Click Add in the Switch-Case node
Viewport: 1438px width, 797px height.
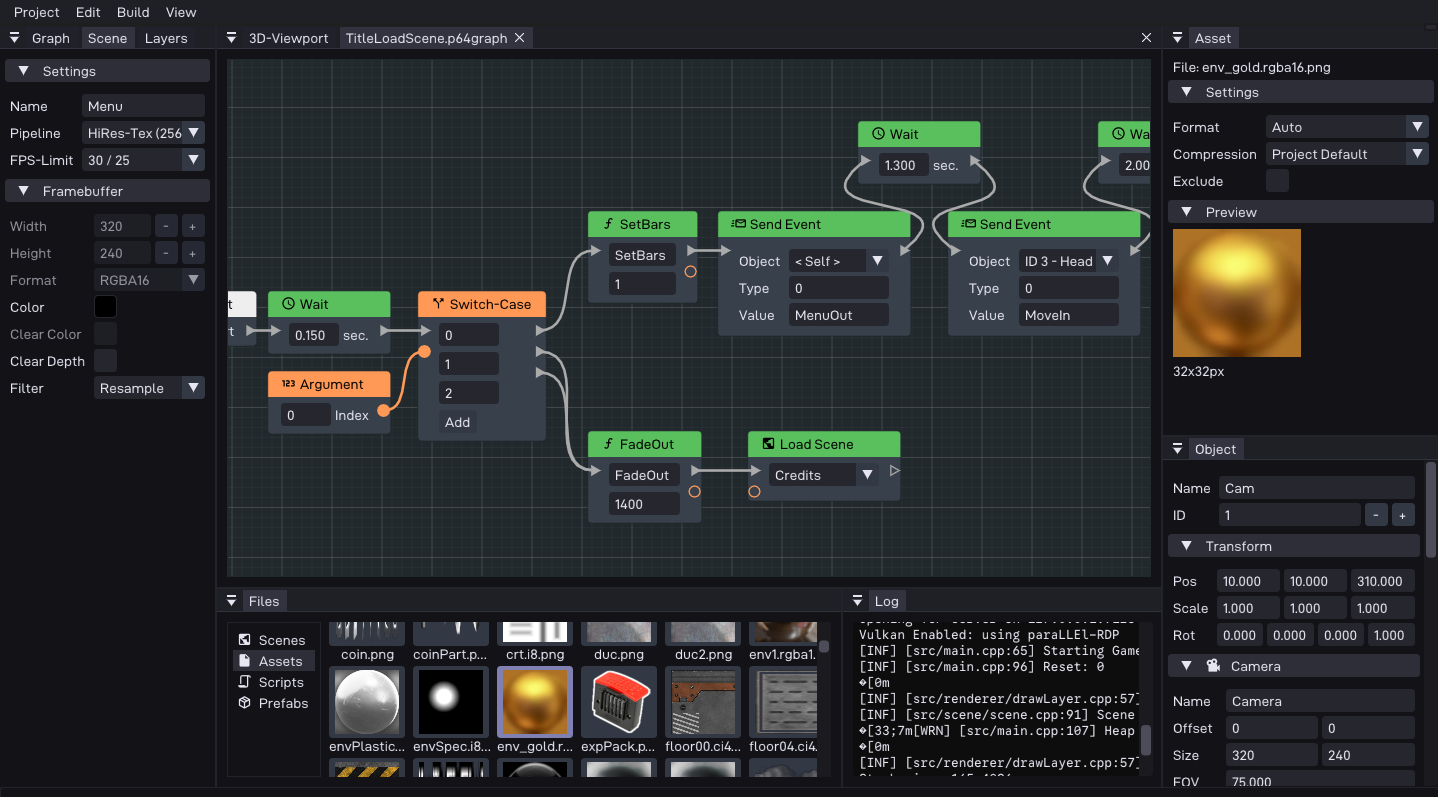458,422
